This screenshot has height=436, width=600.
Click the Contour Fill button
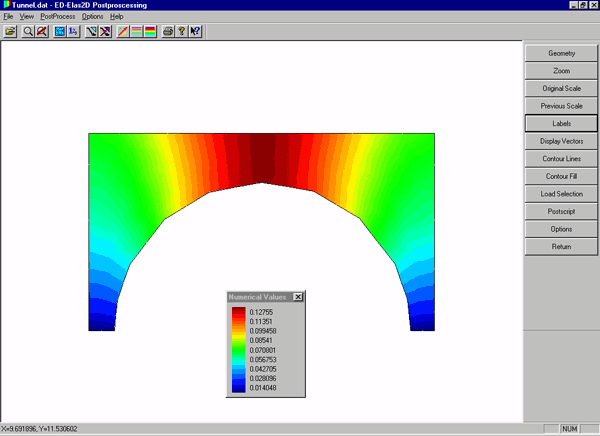(561, 176)
